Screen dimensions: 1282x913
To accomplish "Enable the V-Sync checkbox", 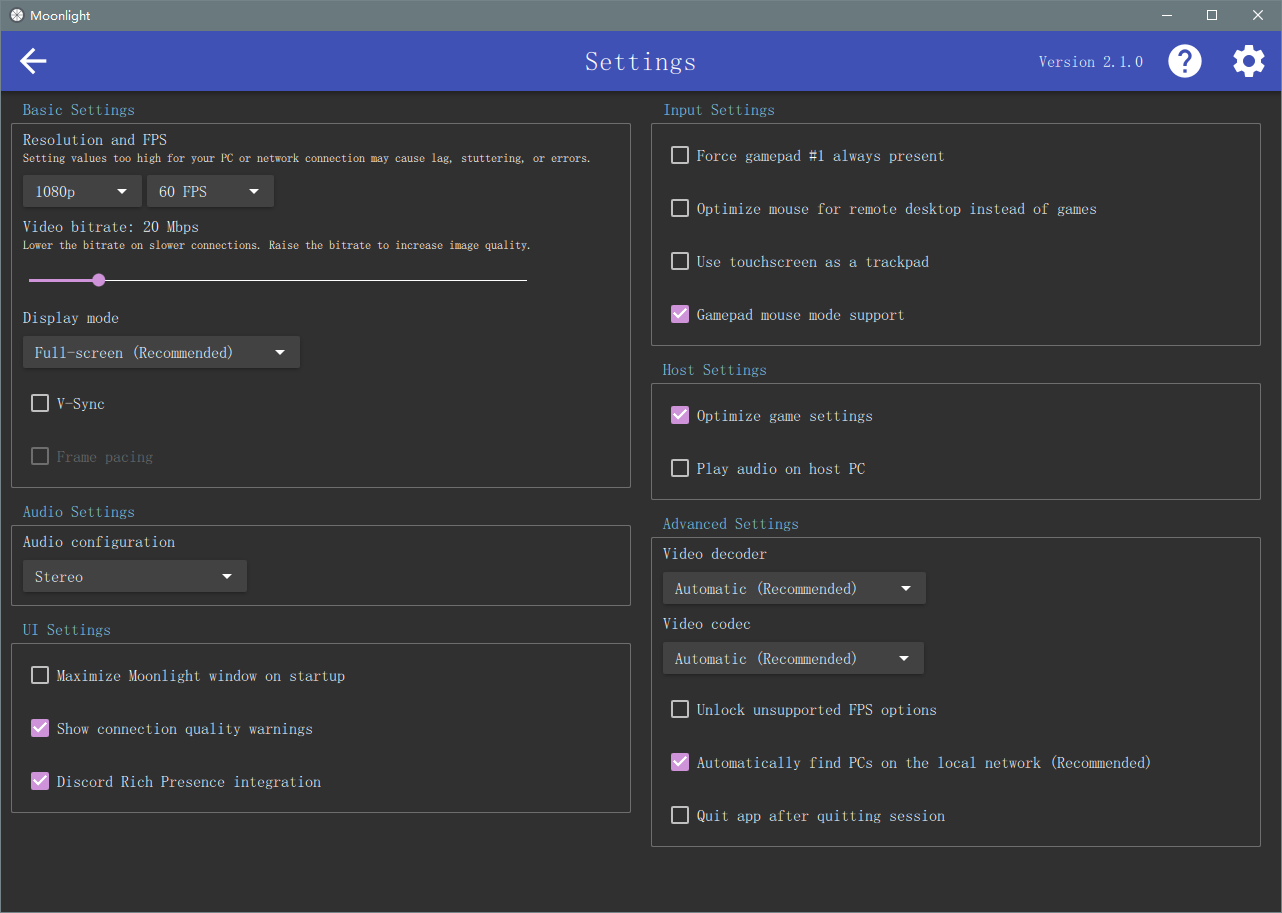I will [x=40, y=403].
